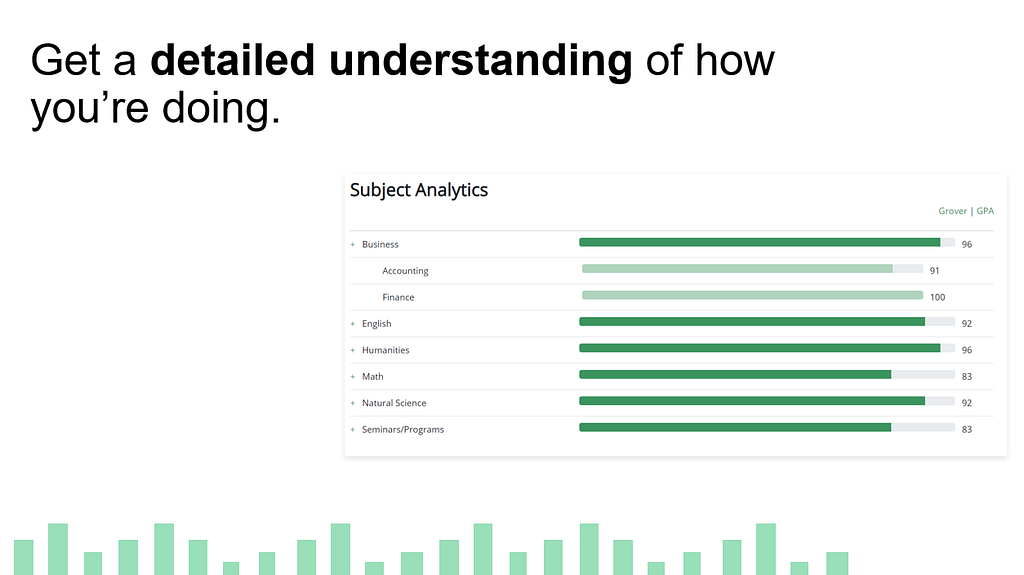This screenshot has height=575, width=1024.
Task: Expand the Humanities plus icon
Action: (352, 350)
